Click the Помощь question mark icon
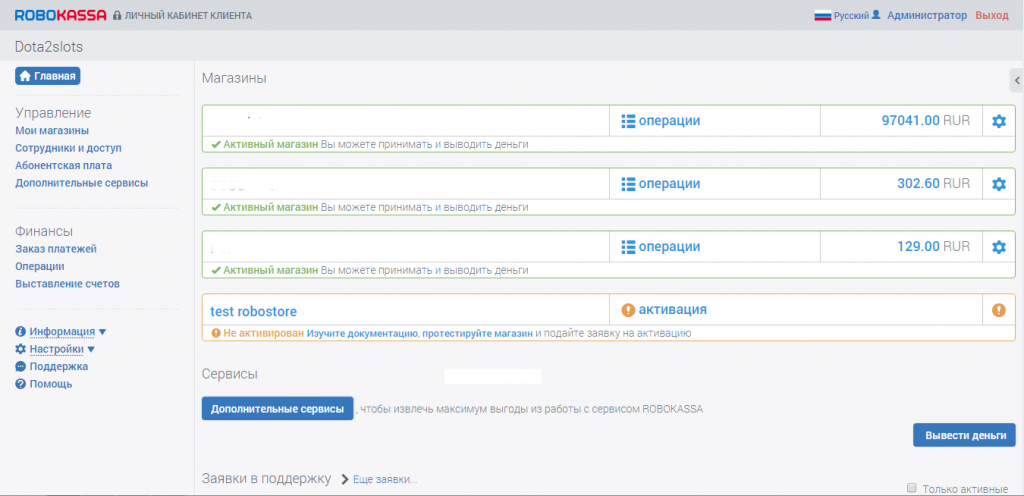 (x=20, y=384)
